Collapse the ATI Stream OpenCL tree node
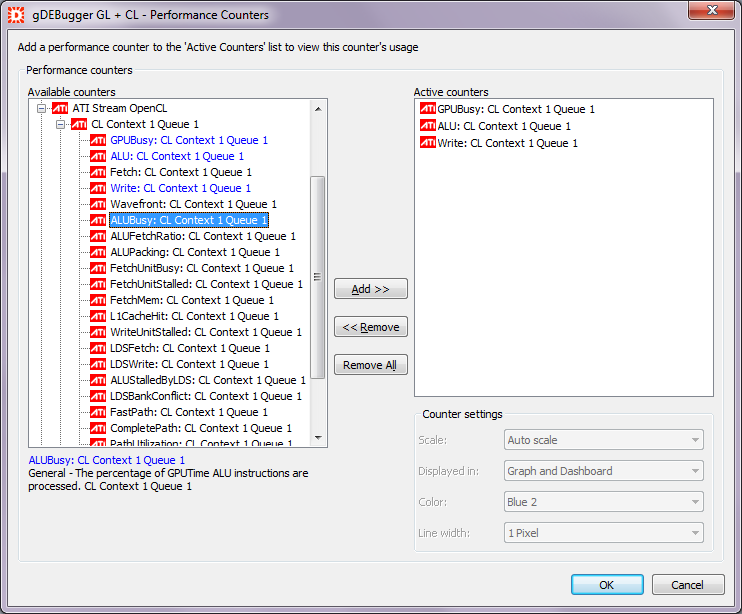742x614 pixels. tap(42, 108)
